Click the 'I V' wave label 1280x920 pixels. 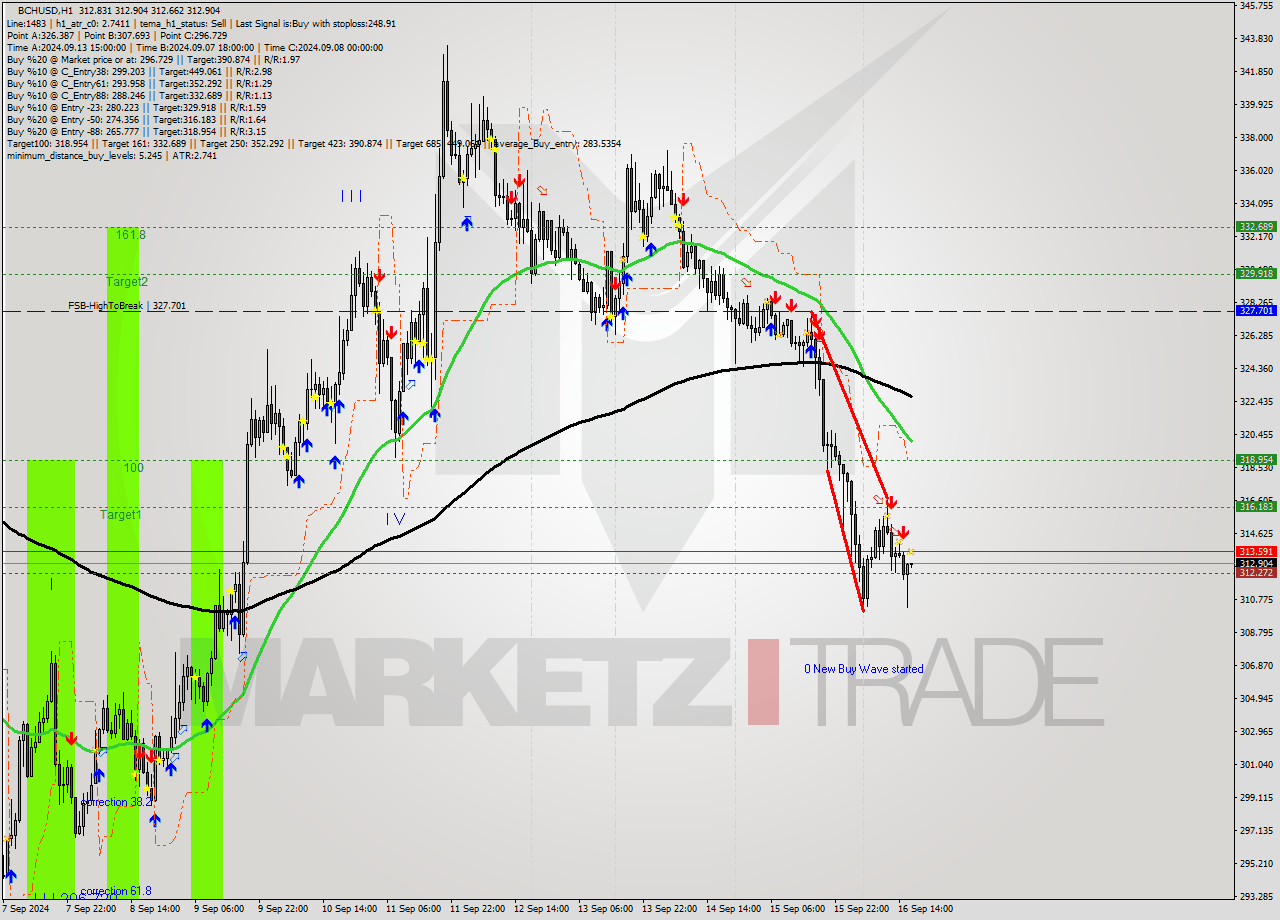coord(396,518)
